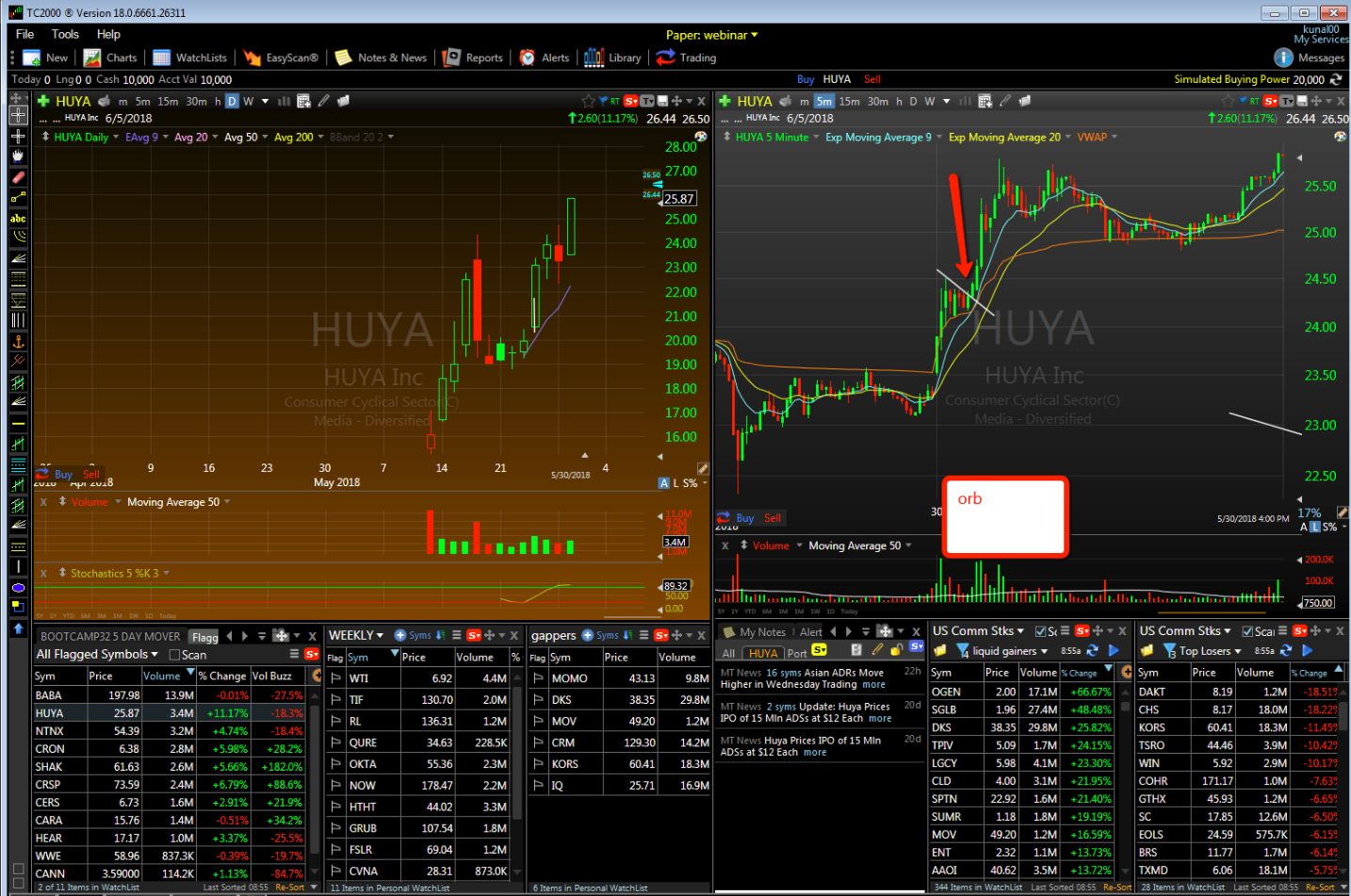Open 'more' link for Asian ADRs news

pos(873,685)
